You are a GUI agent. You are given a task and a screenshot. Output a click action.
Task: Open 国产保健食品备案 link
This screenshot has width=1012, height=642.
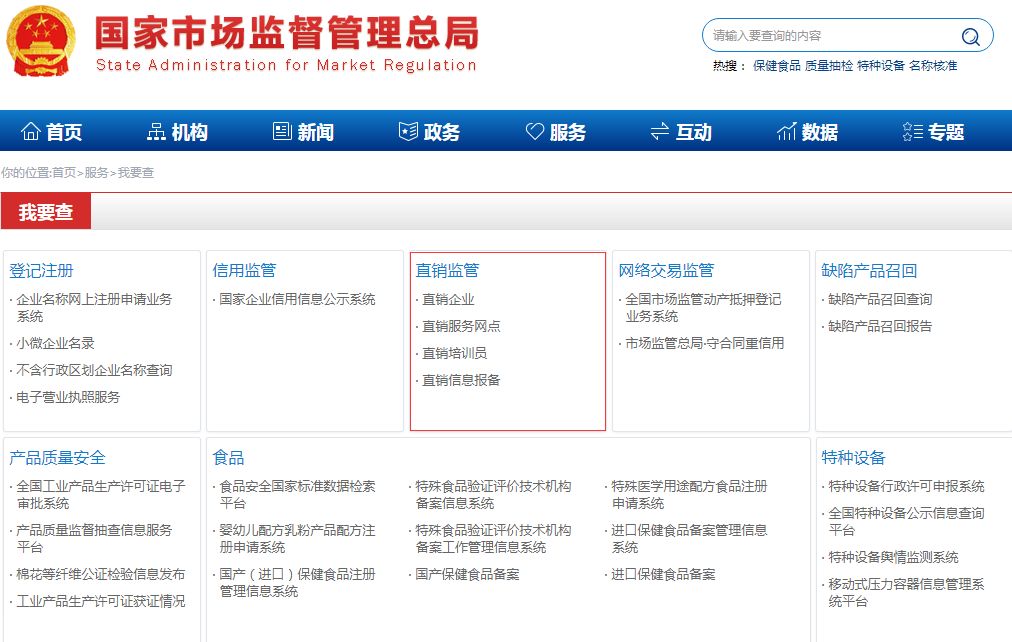pos(467,574)
